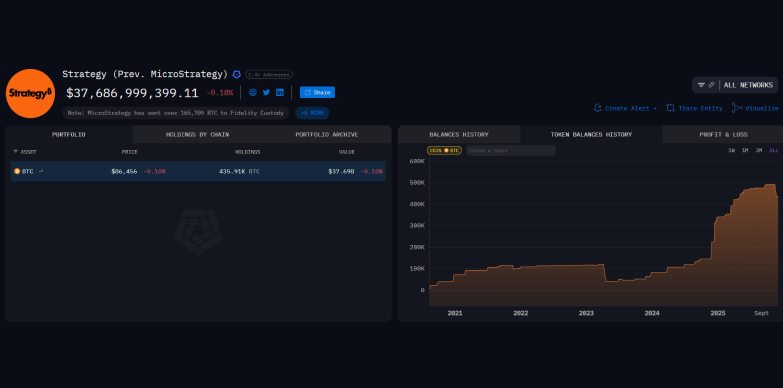Click the Create Alert + link
Viewport: 783px width, 388px height.
click(631, 108)
